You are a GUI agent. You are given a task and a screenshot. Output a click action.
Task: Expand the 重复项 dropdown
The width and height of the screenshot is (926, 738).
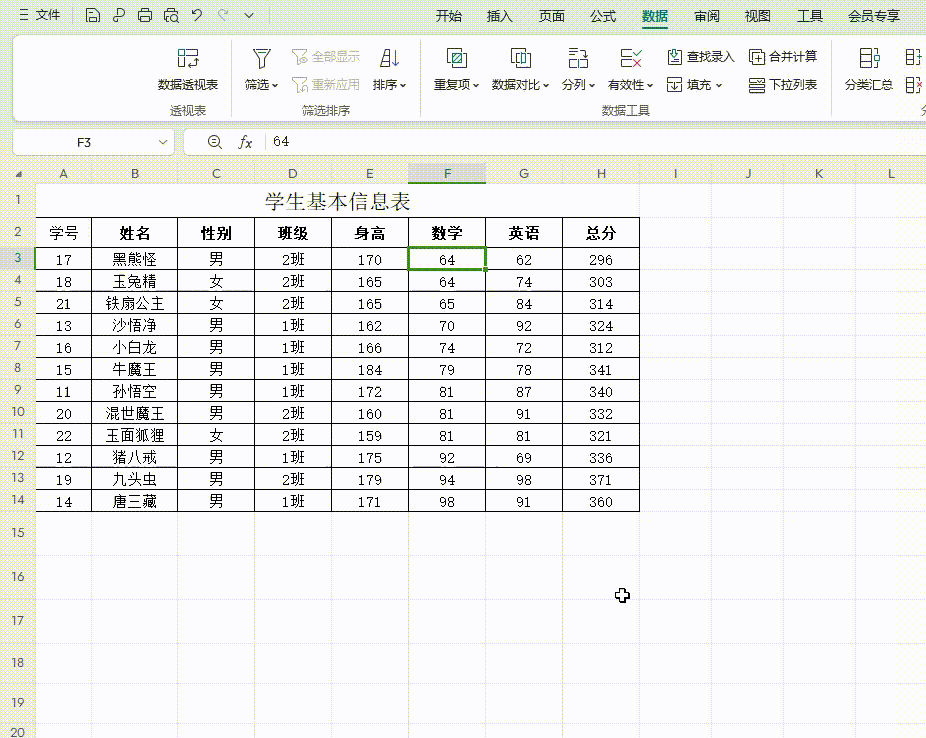click(476, 86)
